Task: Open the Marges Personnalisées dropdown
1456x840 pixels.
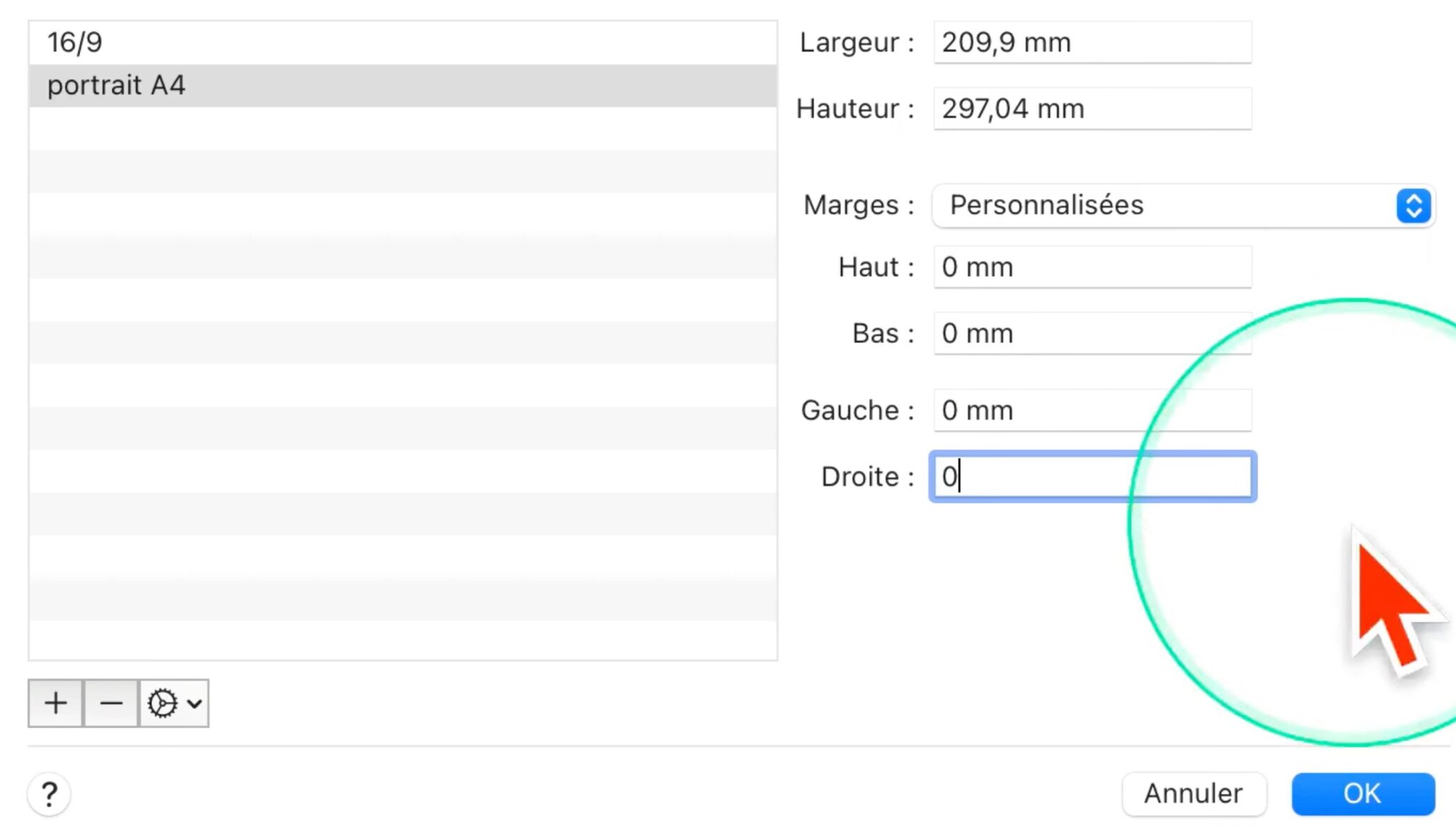Action: 1183,206
